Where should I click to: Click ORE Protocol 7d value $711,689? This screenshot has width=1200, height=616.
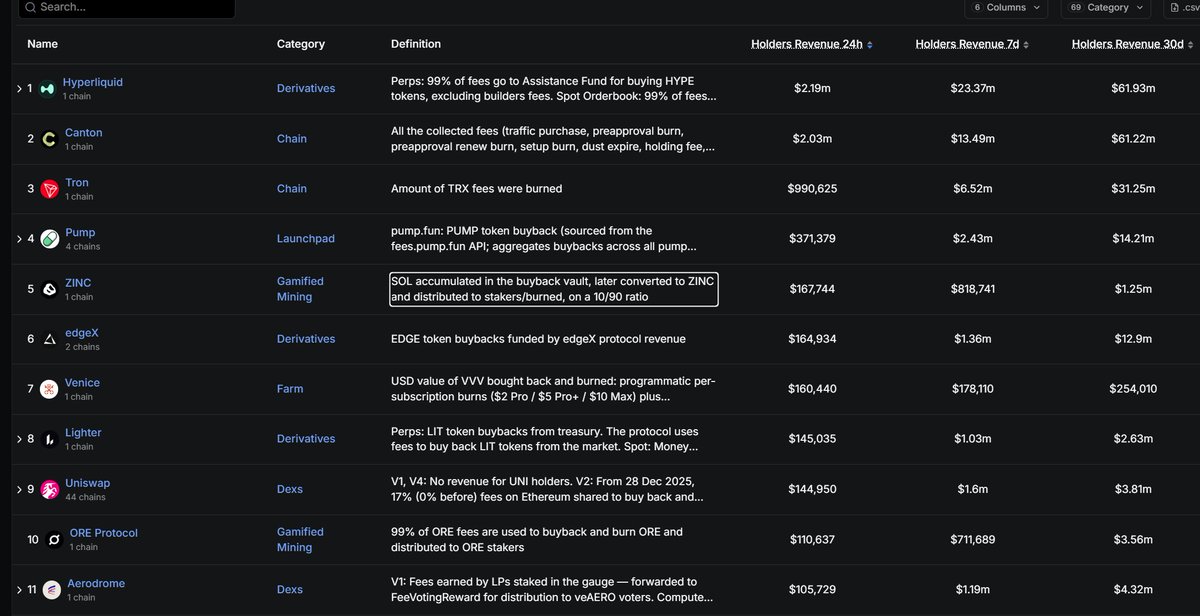click(973, 540)
